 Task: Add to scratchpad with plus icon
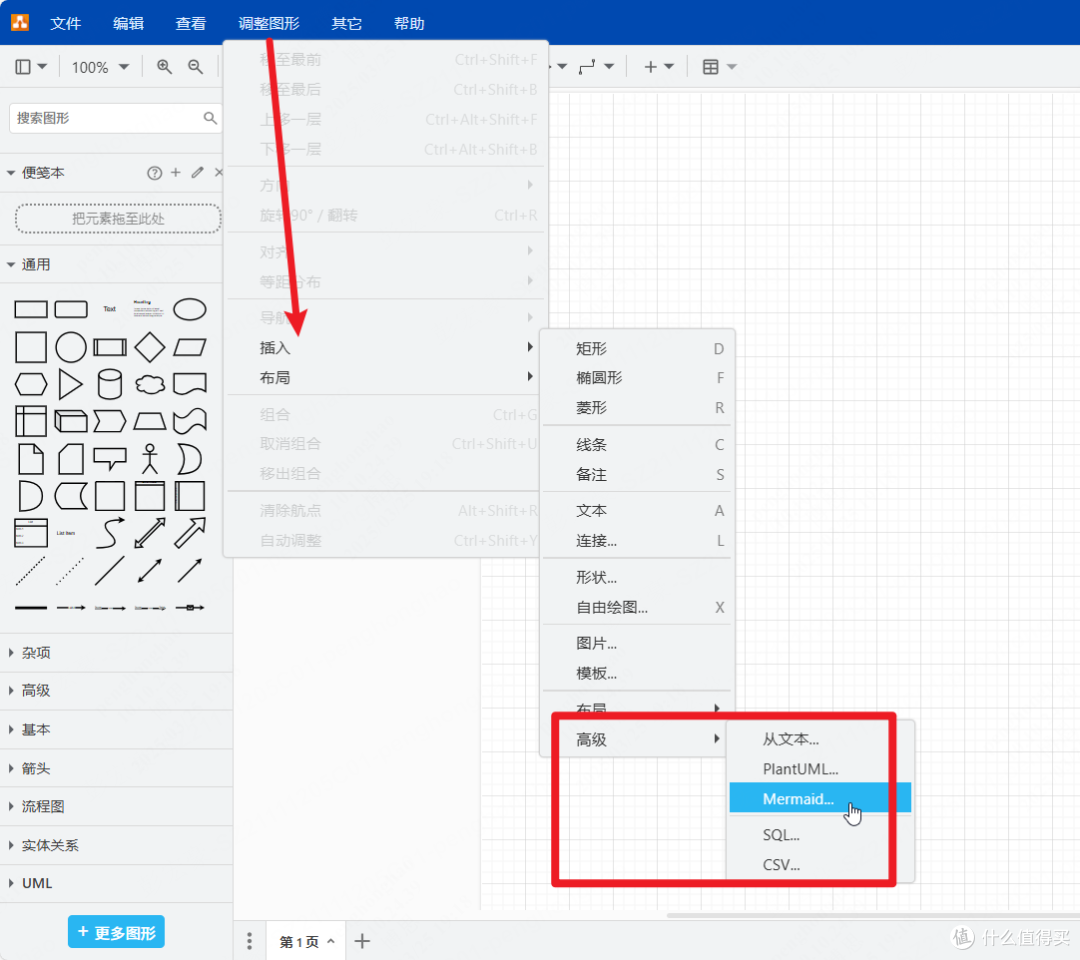tap(176, 172)
